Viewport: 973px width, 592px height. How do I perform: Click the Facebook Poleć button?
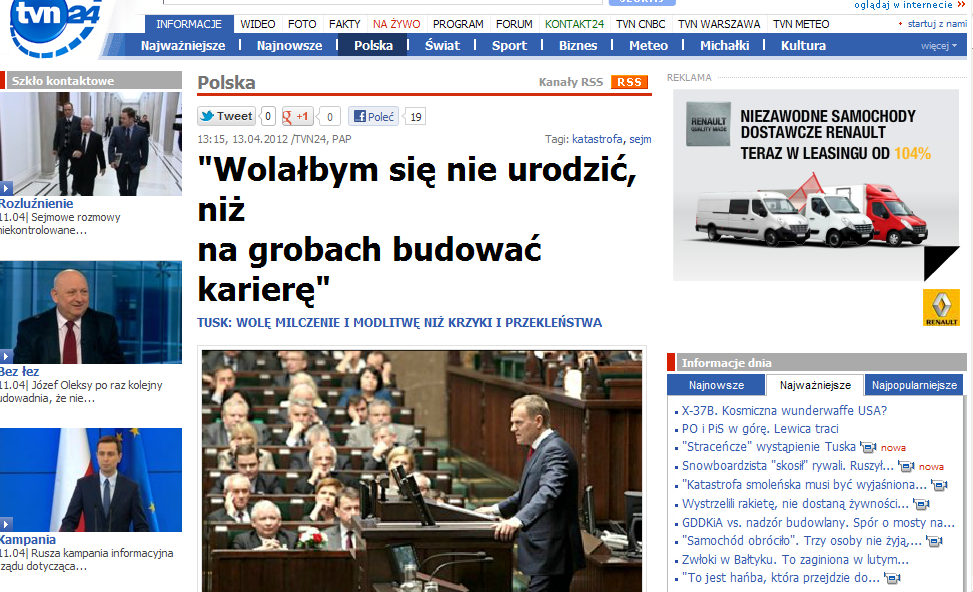coord(374,116)
